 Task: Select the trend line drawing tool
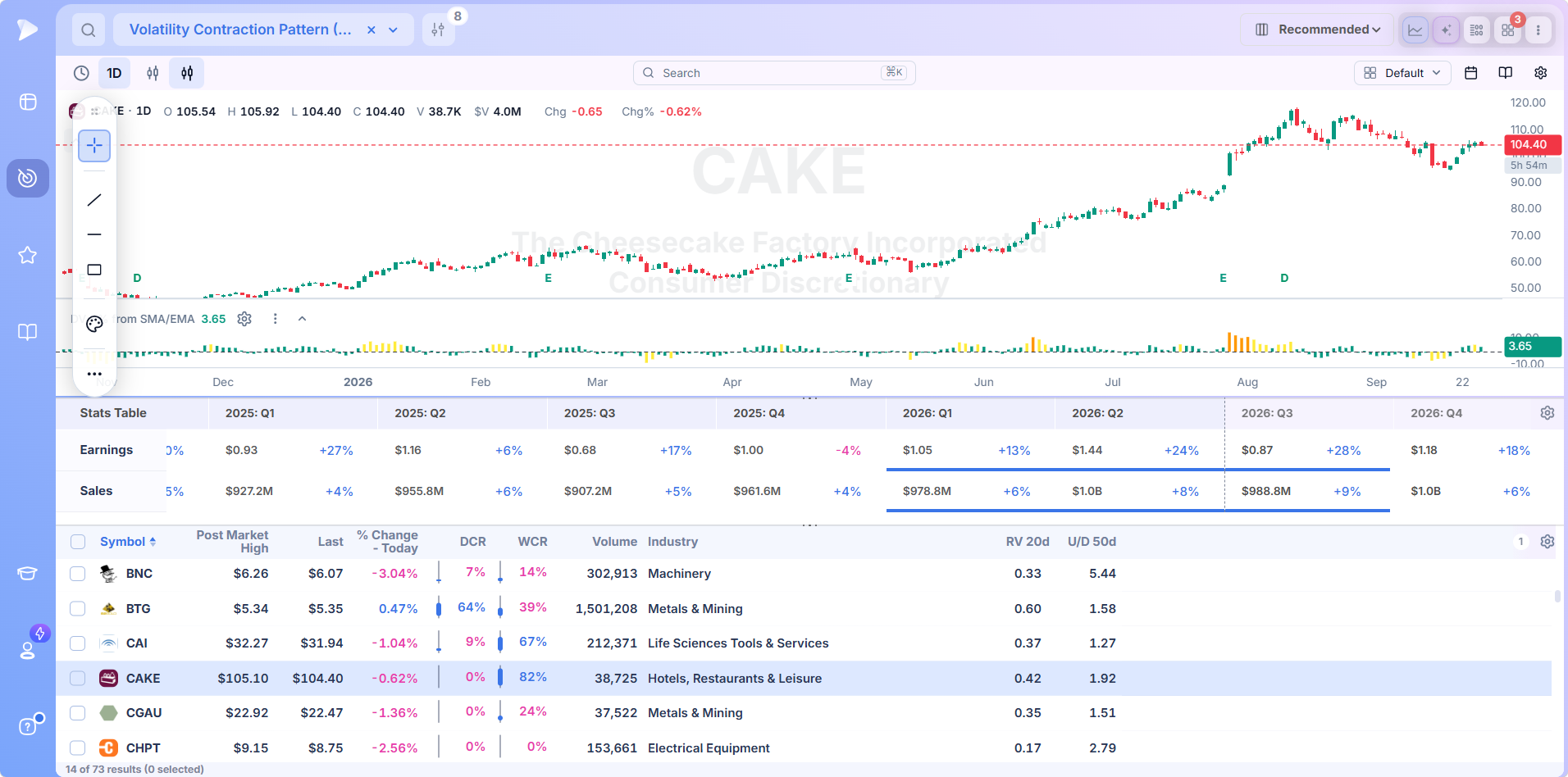click(94, 200)
